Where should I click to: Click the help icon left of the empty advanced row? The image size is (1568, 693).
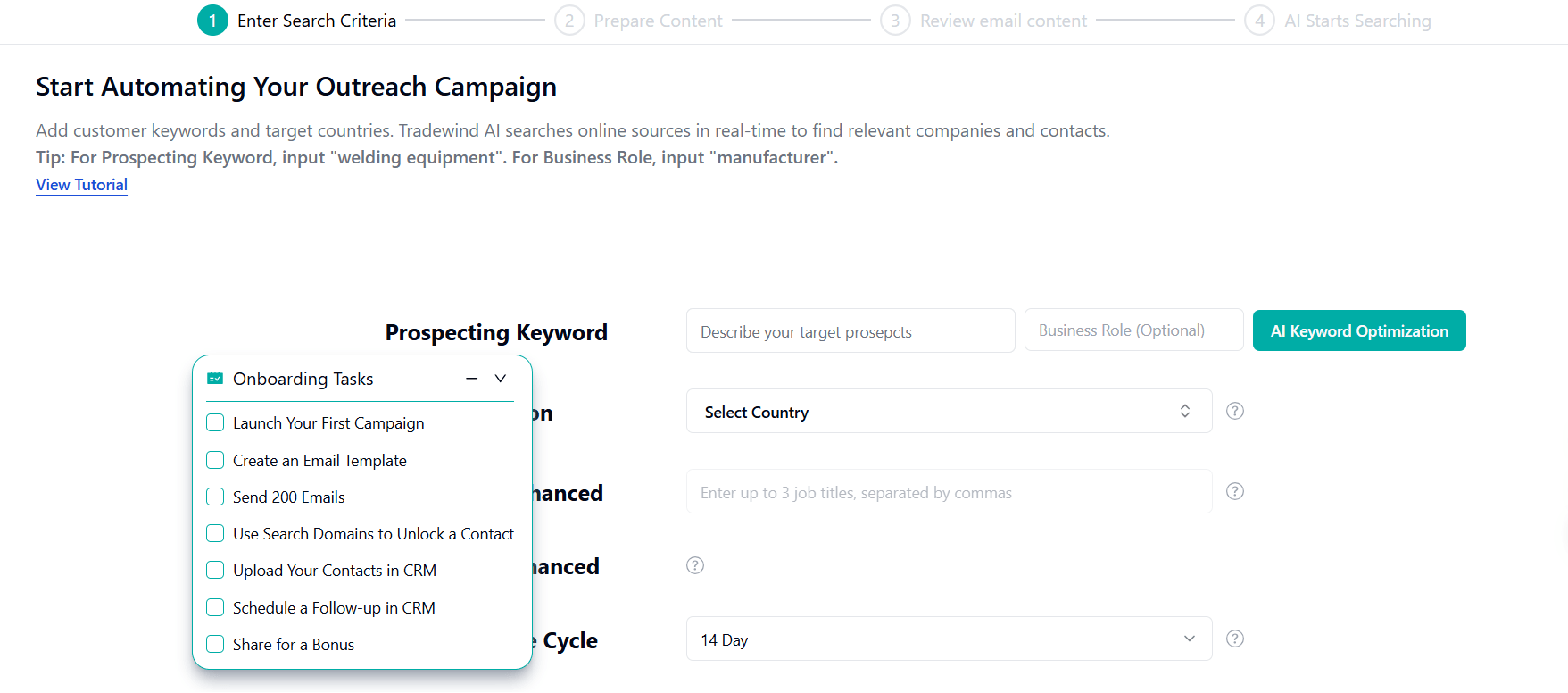click(x=695, y=565)
